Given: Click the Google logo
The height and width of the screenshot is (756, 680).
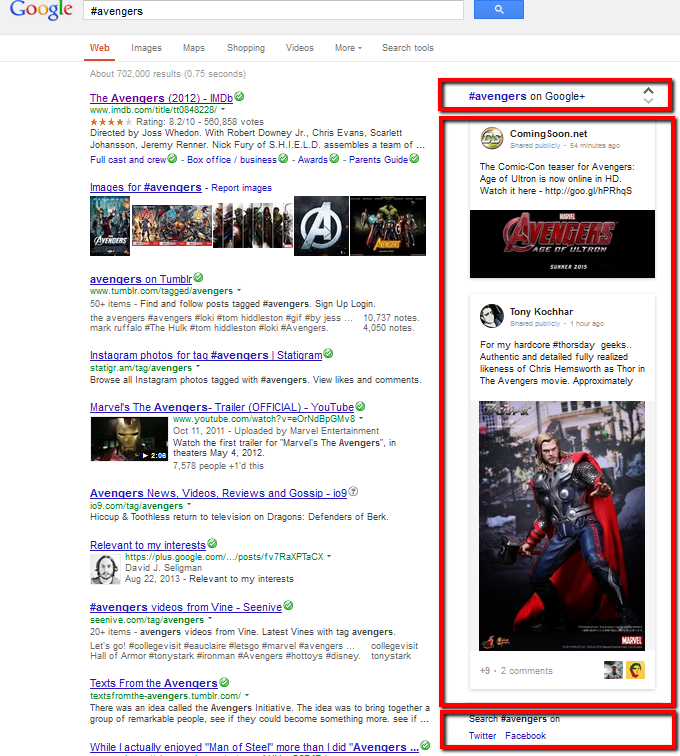Looking at the screenshot, I should [x=41, y=9].
